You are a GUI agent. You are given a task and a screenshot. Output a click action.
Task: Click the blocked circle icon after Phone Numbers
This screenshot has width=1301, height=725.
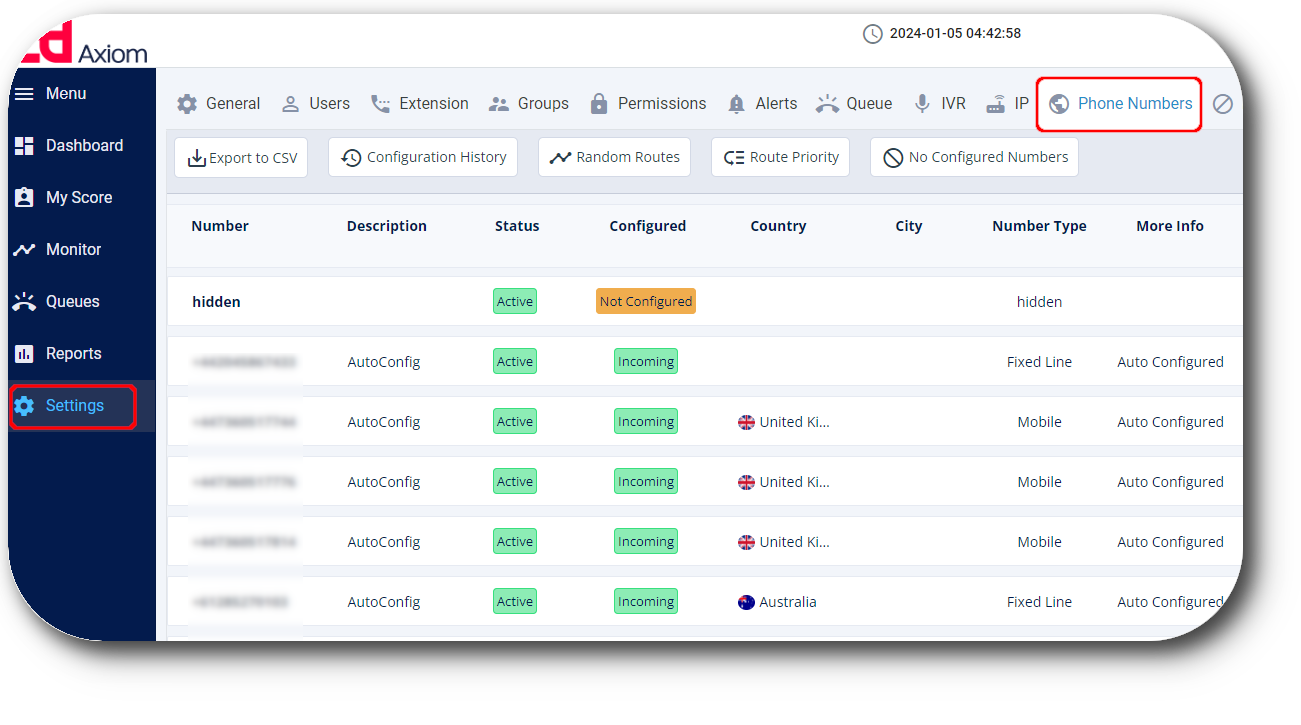coord(1223,104)
